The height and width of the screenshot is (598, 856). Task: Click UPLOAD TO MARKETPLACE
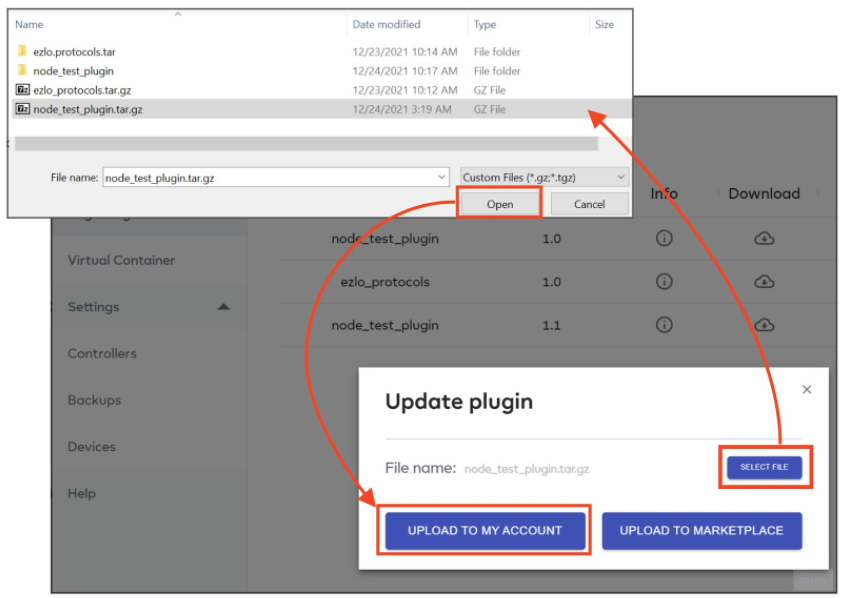pyautogui.click(x=701, y=531)
